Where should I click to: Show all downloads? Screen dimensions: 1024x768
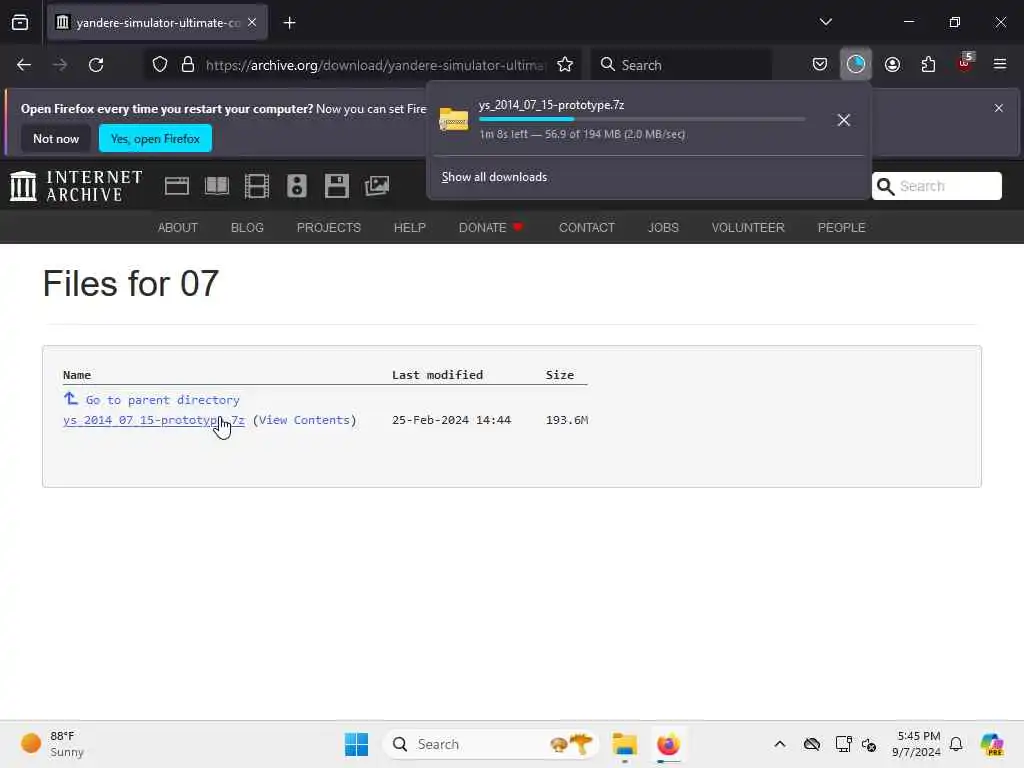coord(494,177)
